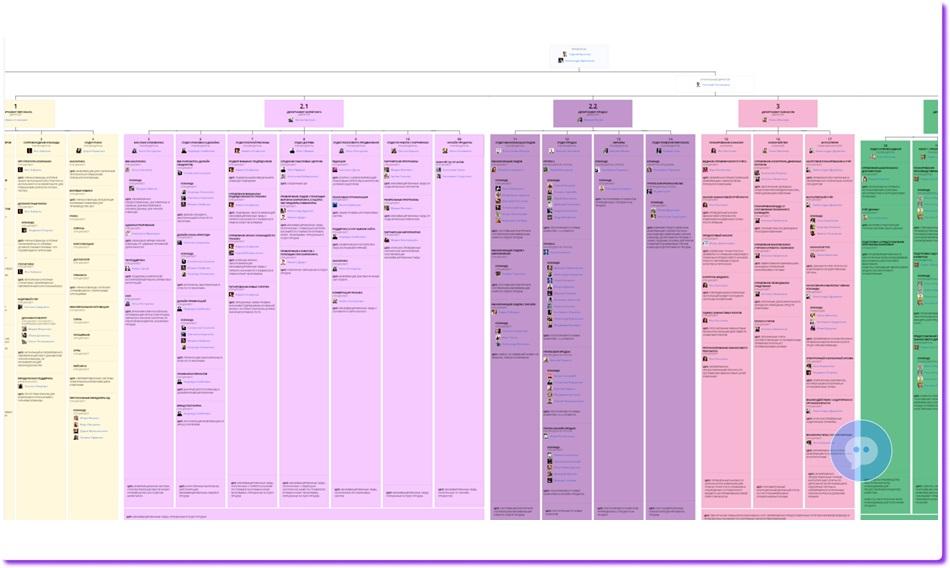The height and width of the screenshot is (568, 950).
Task: Click the department 3 head's avatar
Action: point(765,120)
